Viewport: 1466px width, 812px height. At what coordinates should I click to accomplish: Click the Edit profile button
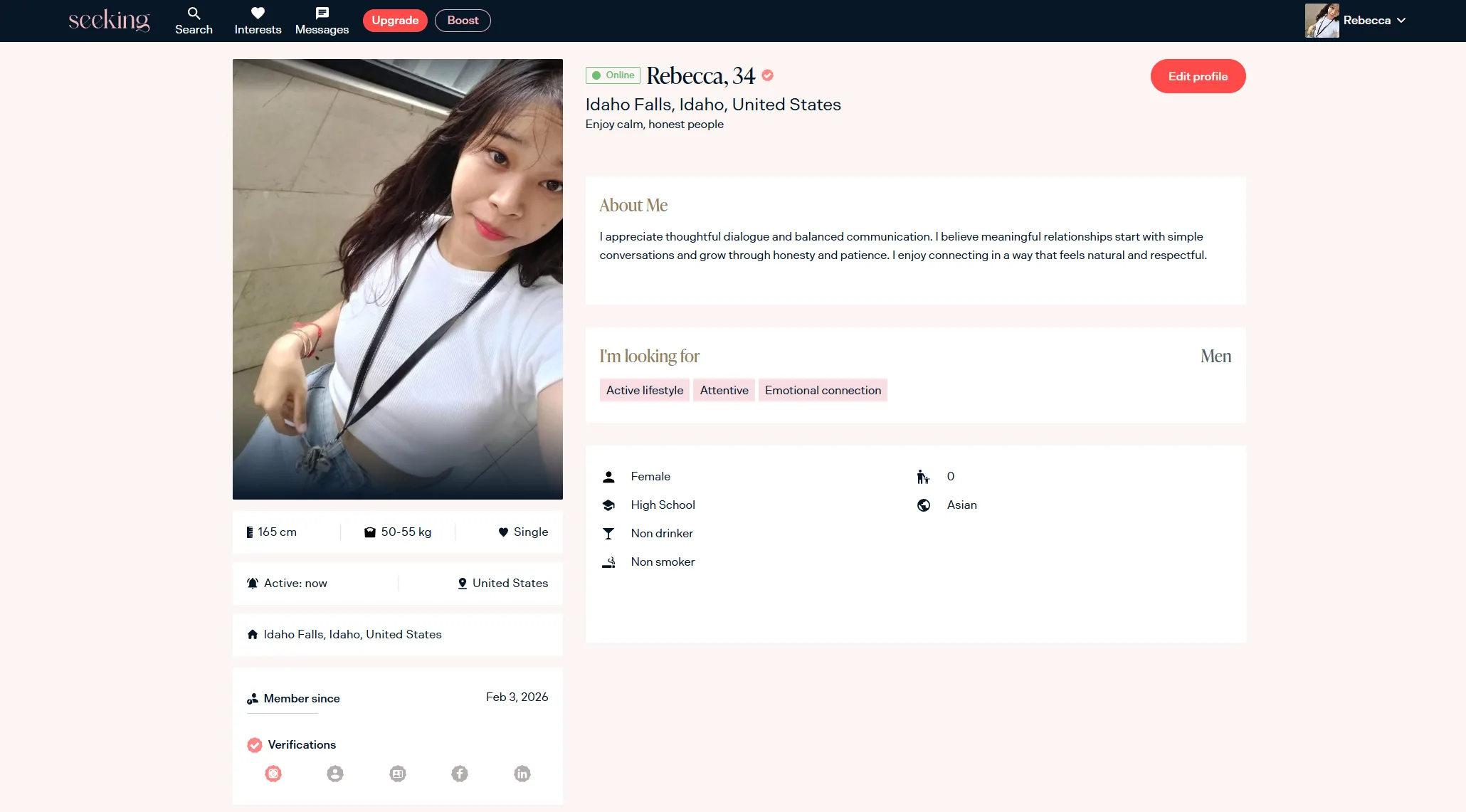pos(1198,76)
